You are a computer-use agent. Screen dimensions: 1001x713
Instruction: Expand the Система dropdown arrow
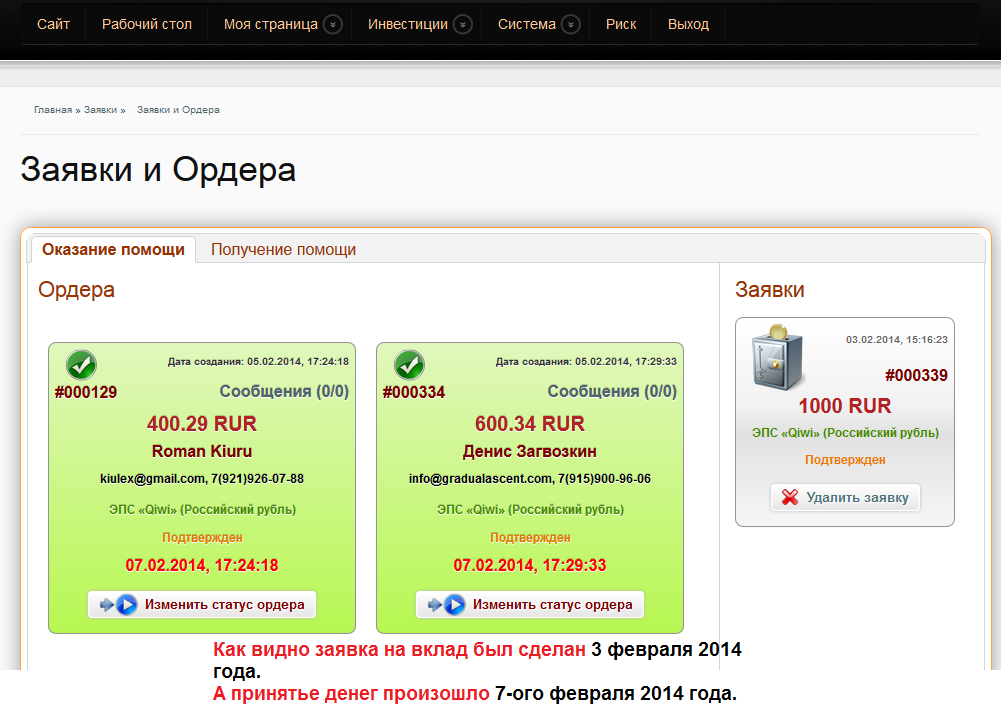[x=570, y=25]
